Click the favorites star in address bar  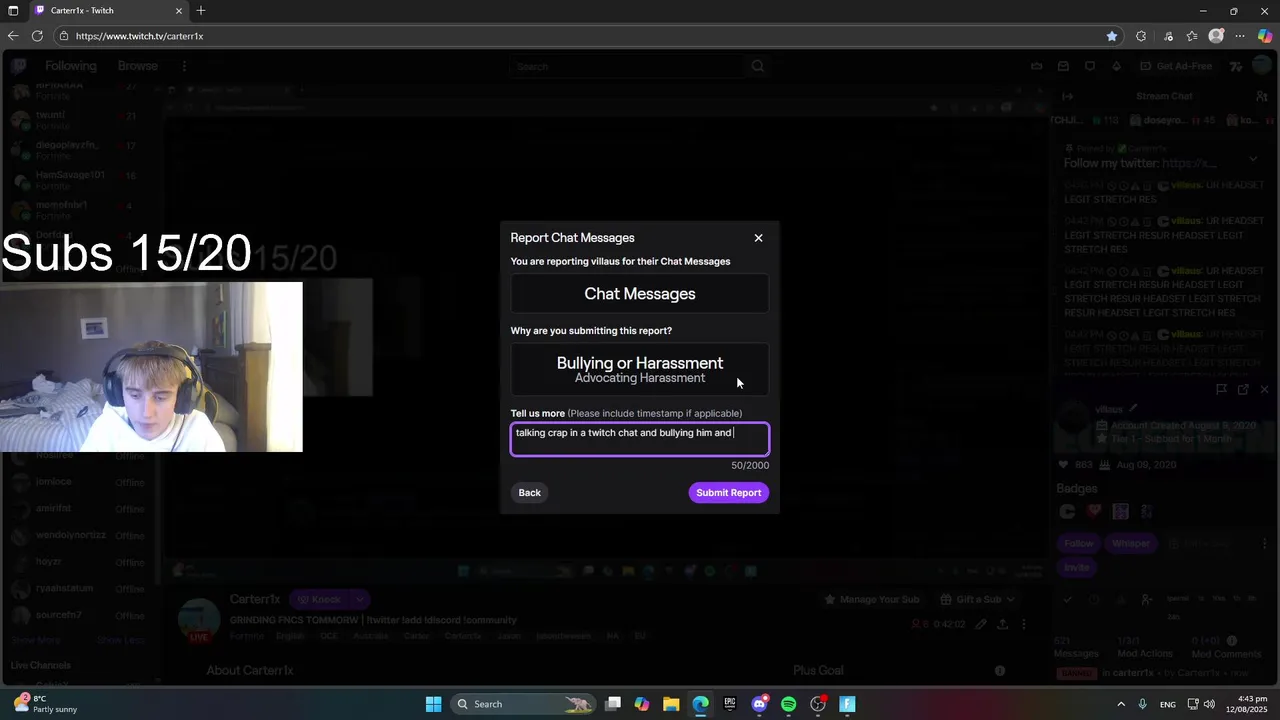1112,36
